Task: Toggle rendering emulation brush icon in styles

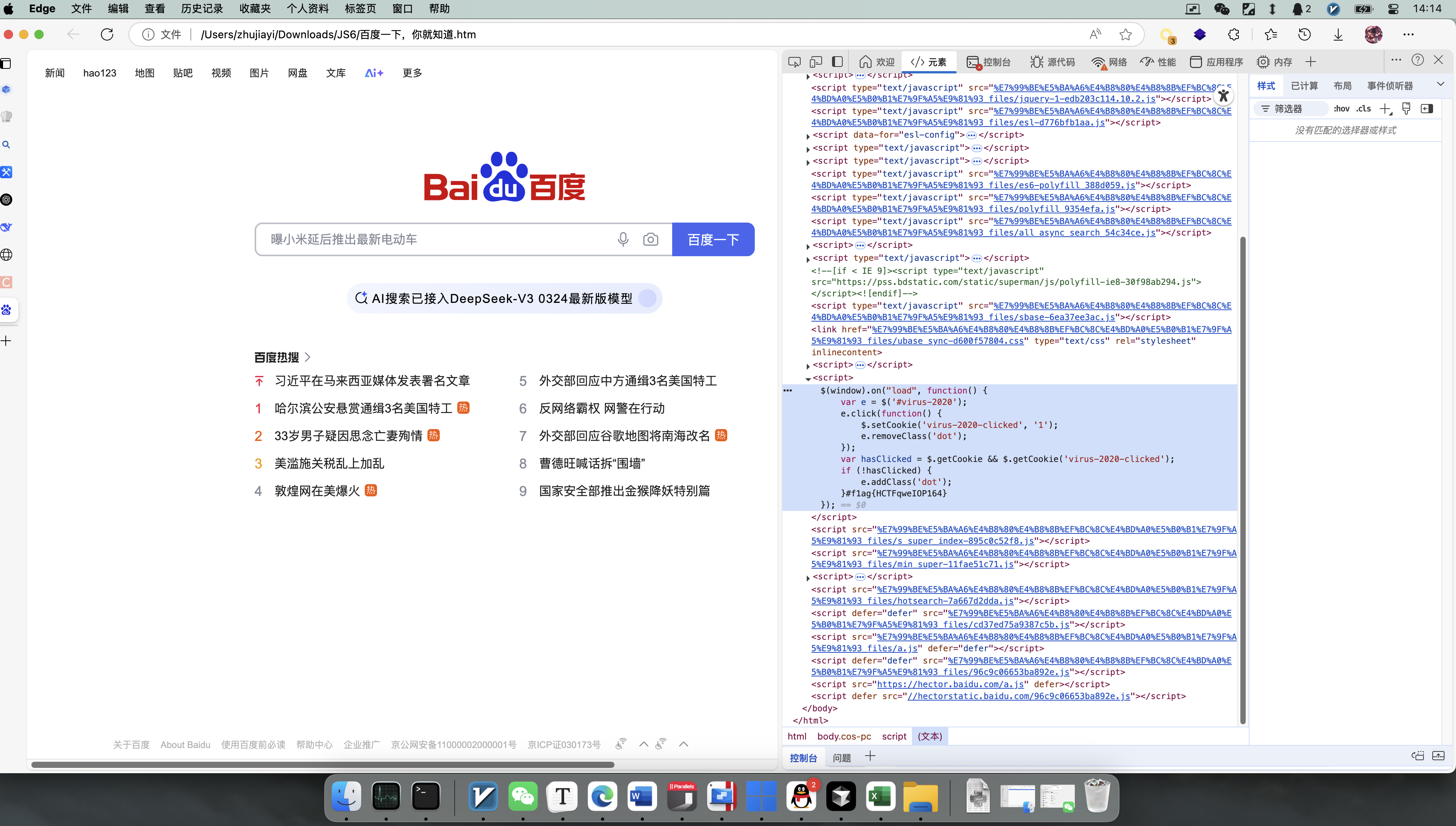Action: pos(1406,109)
